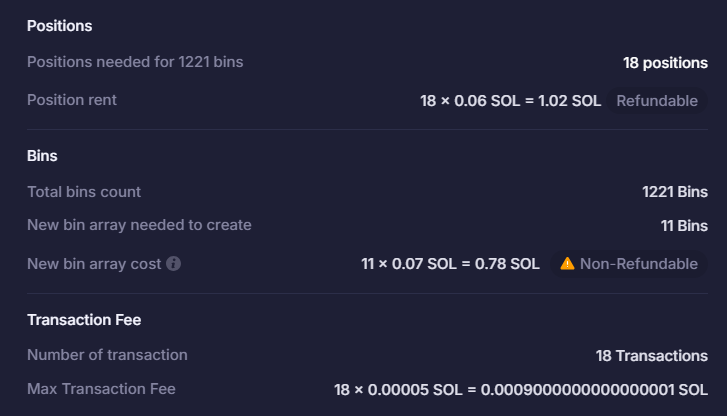Click the "18 positions" value

[x=665, y=62]
